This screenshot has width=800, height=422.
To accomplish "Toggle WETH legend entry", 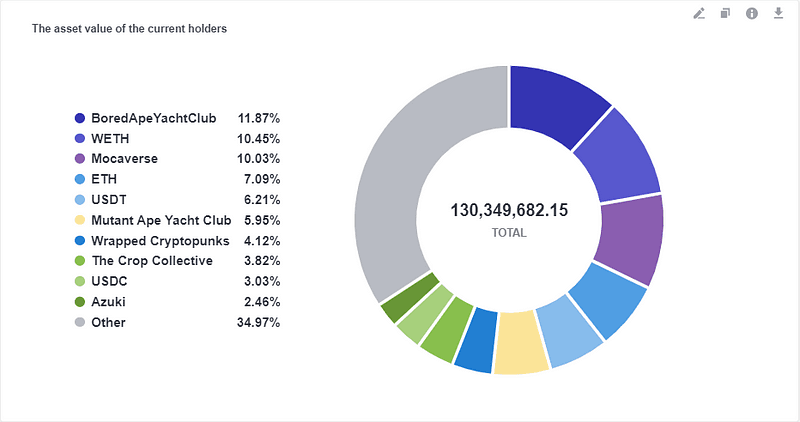I will click(177, 139).
